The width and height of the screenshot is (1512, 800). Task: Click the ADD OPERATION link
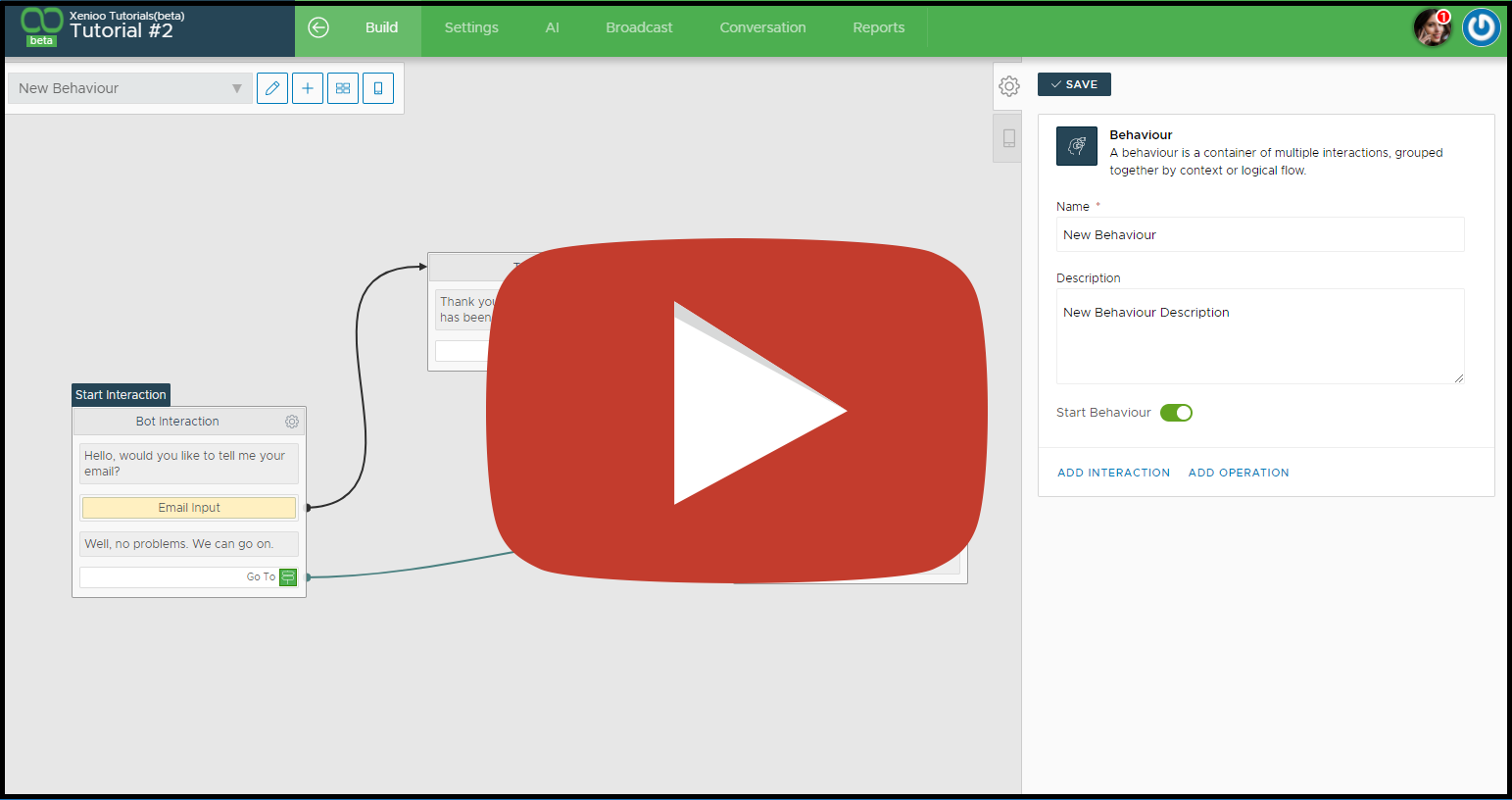[1239, 473]
